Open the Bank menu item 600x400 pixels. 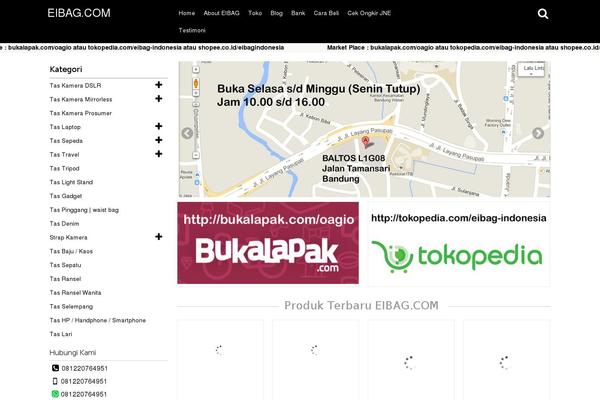(298, 13)
